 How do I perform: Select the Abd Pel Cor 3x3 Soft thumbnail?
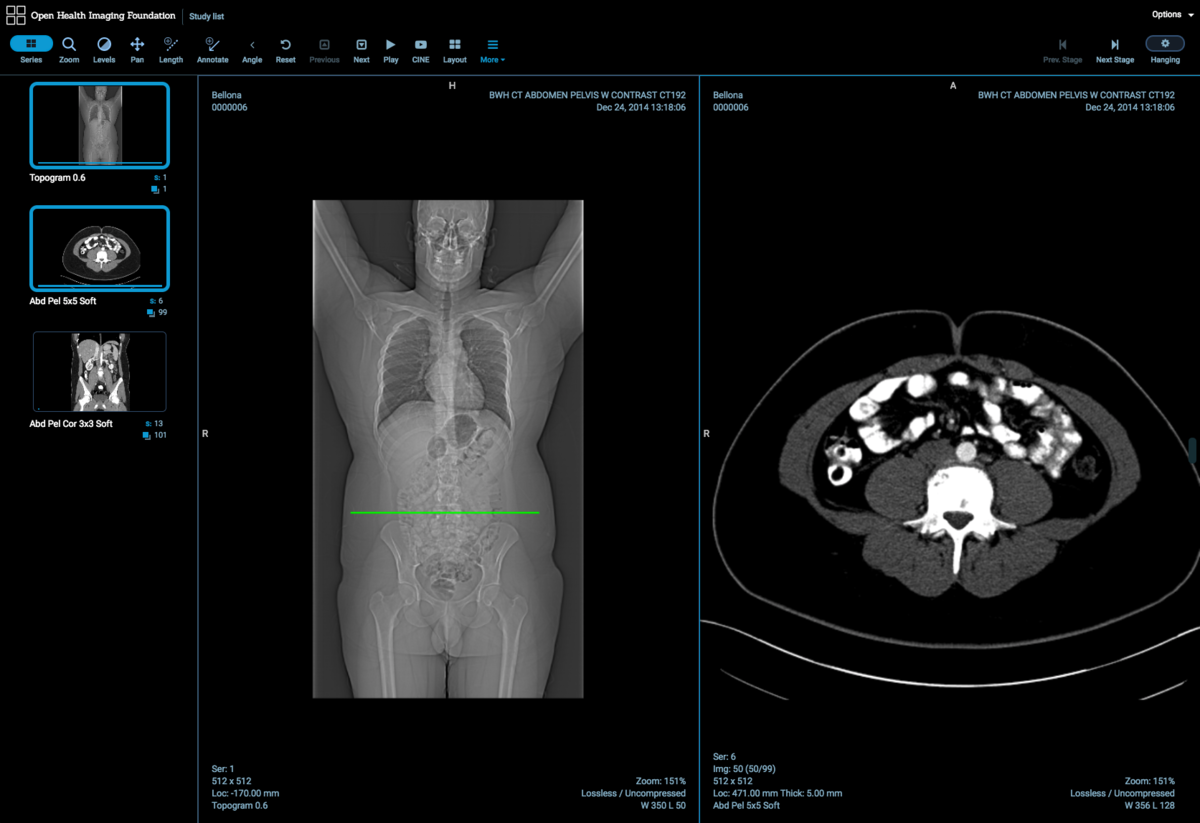pyautogui.click(x=100, y=372)
